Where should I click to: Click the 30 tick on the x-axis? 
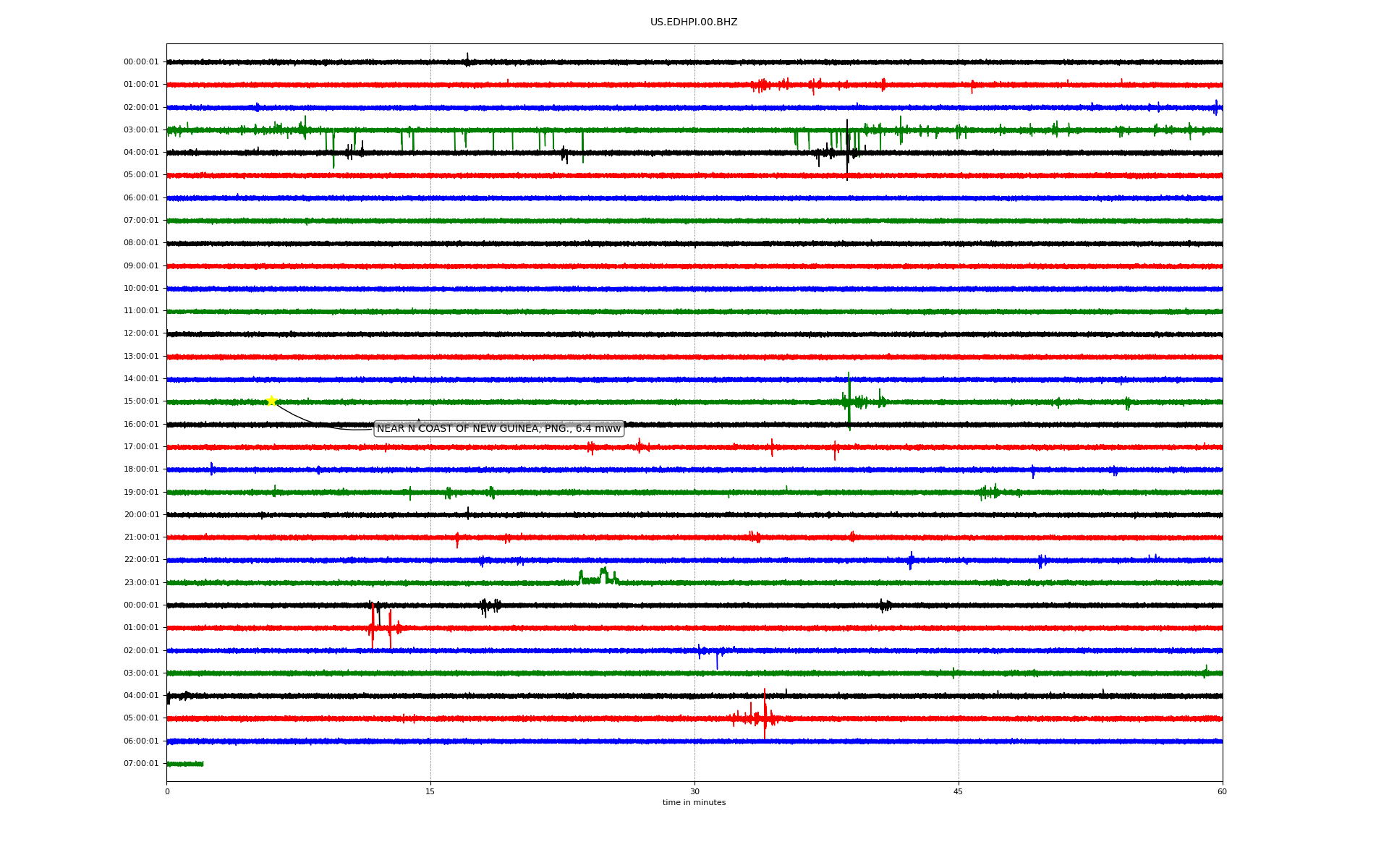[x=694, y=791]
